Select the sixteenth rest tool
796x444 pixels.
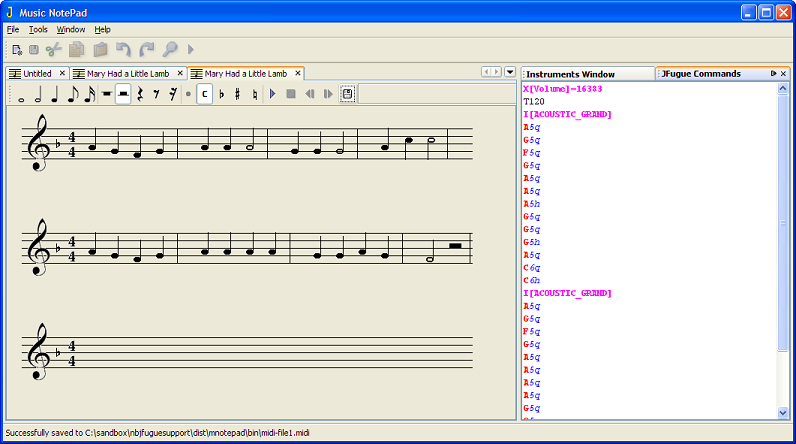173,94
